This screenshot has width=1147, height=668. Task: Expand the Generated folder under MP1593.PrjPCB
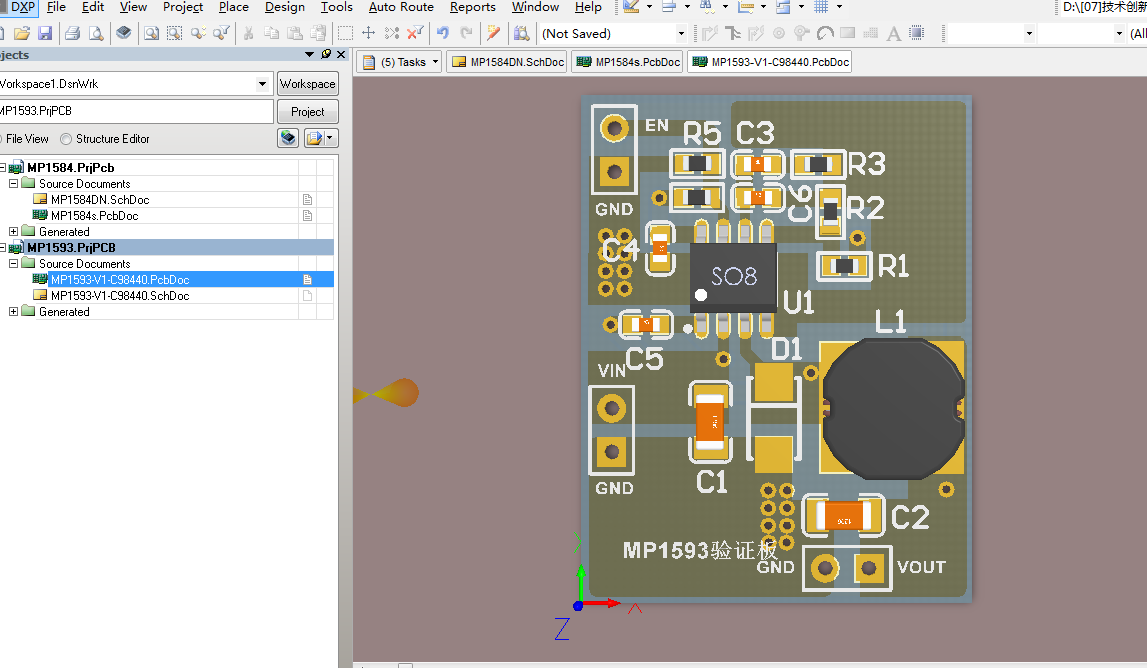click(x=13, y=311)
